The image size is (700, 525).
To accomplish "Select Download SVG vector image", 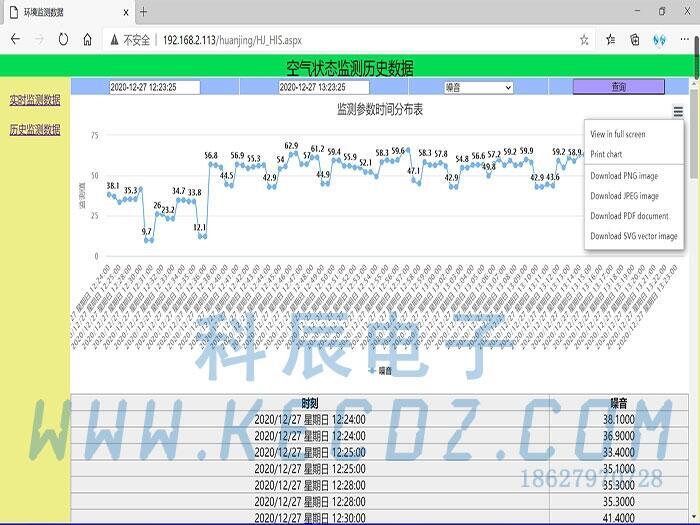I will coord(633,236).
